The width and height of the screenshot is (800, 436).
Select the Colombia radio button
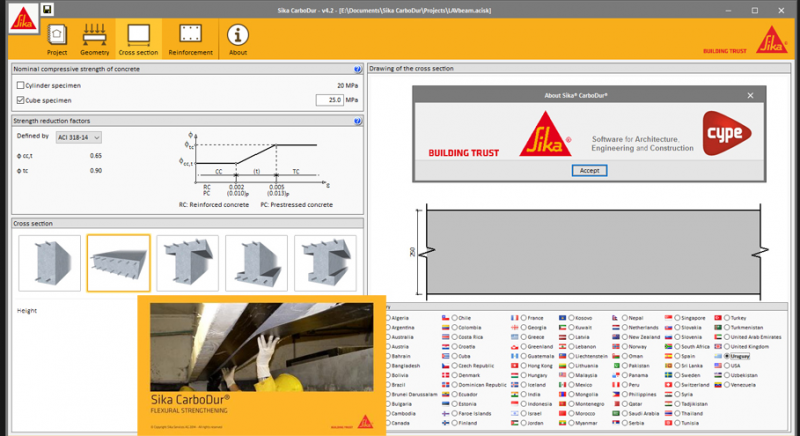[454, 327]
